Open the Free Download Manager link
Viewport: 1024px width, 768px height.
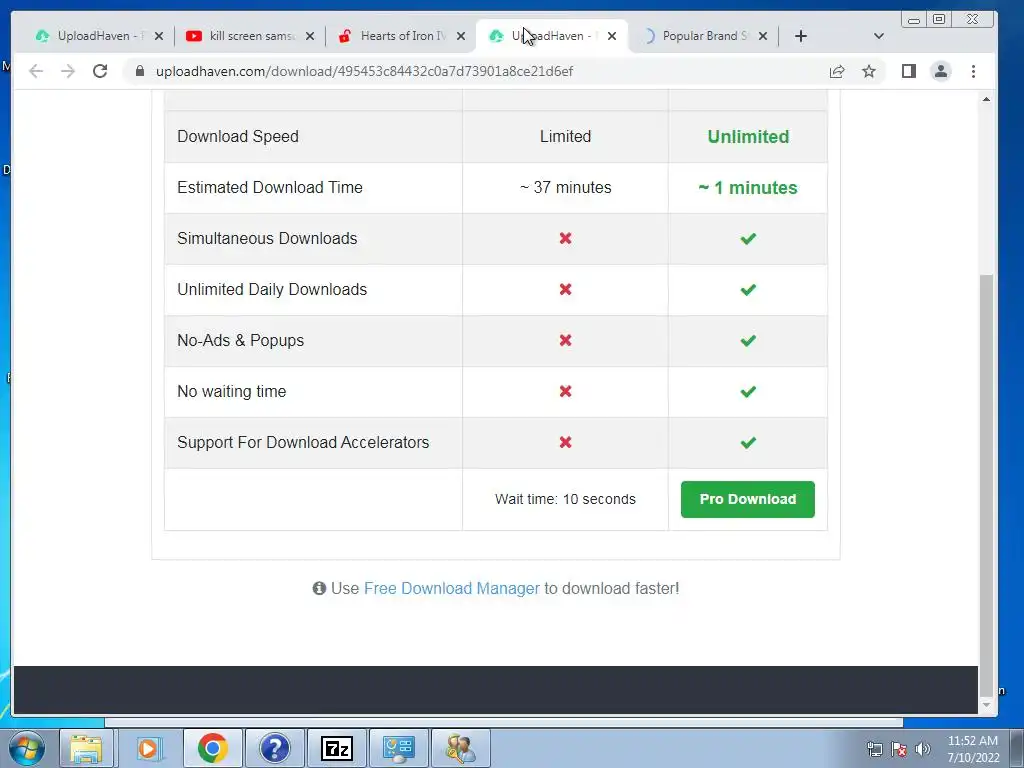[451, 588]
